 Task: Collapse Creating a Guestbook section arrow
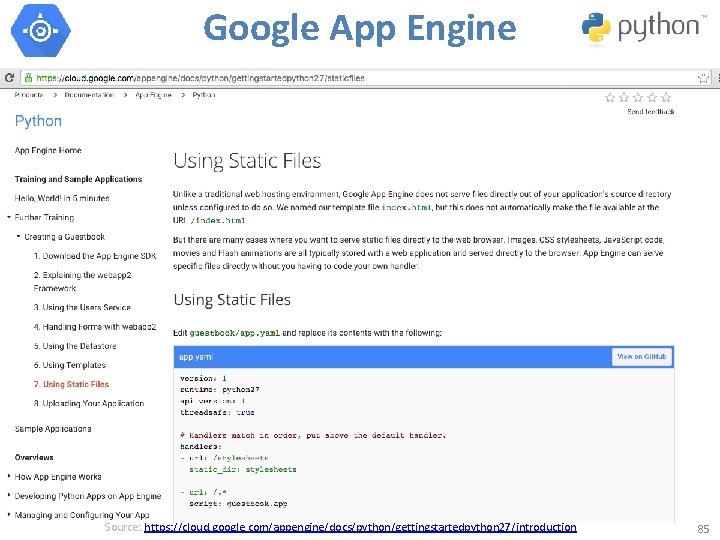[x=18, y=236]
